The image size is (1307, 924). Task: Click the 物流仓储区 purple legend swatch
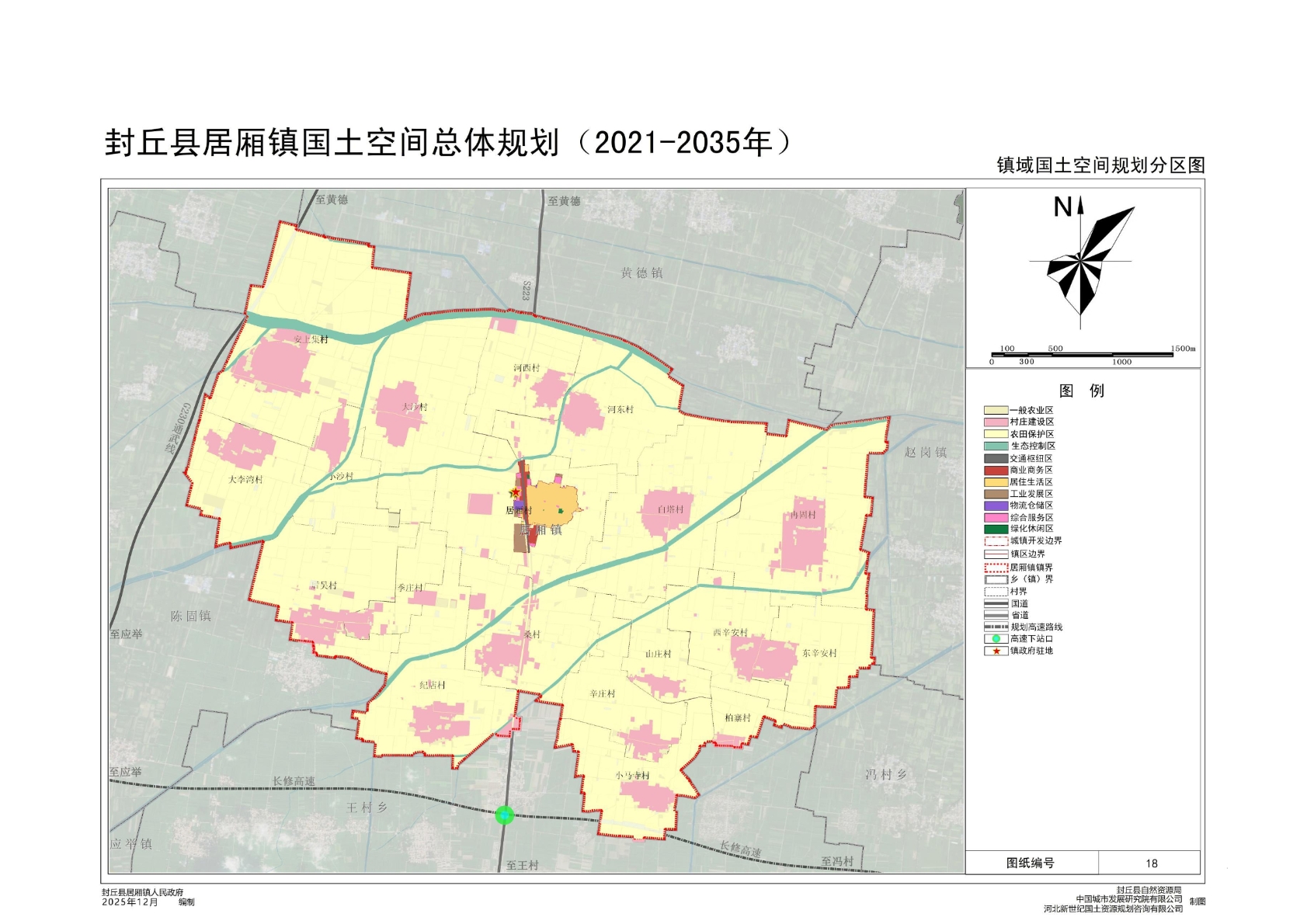click(x=996, y=505)
